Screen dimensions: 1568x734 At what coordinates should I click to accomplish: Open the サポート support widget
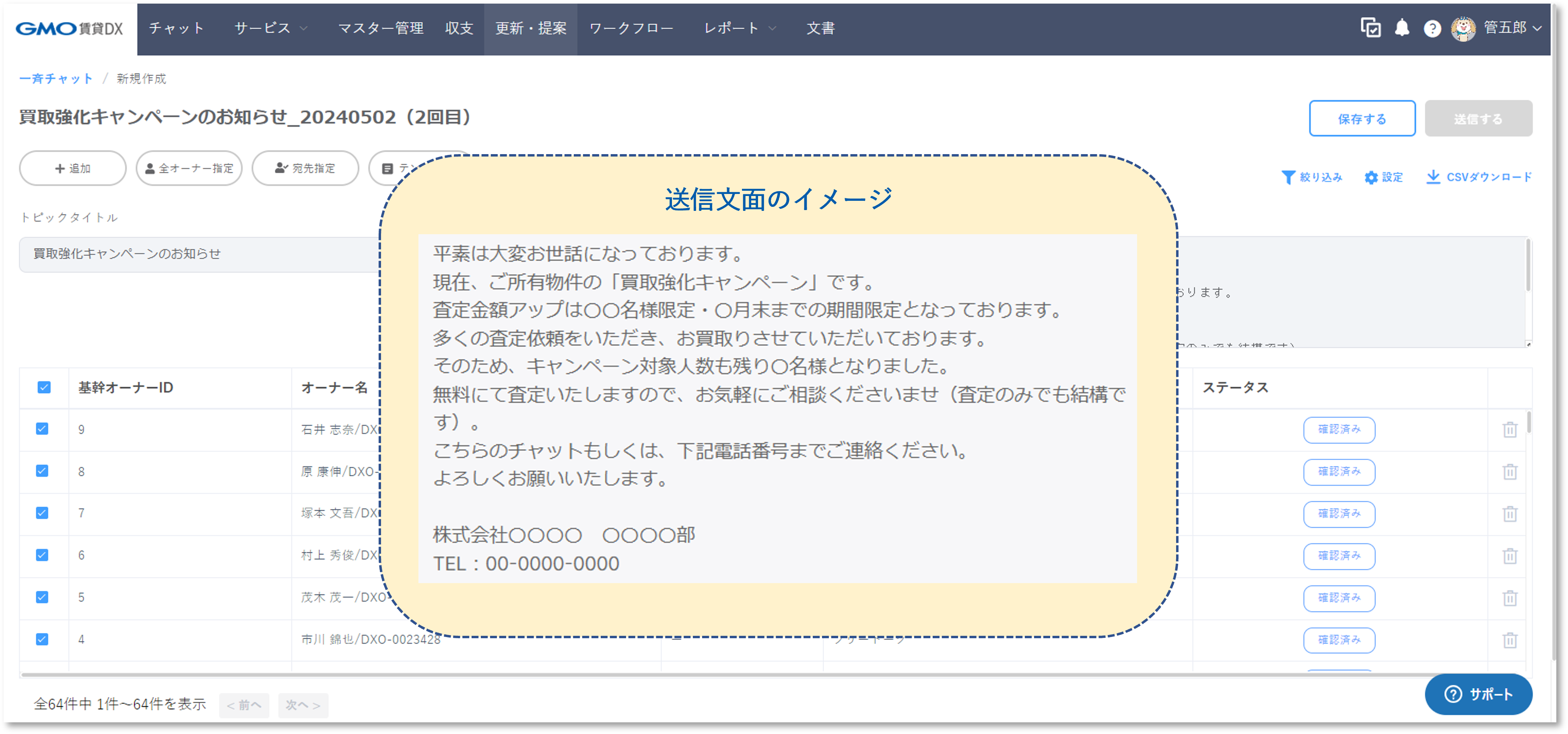(1479, 694)
